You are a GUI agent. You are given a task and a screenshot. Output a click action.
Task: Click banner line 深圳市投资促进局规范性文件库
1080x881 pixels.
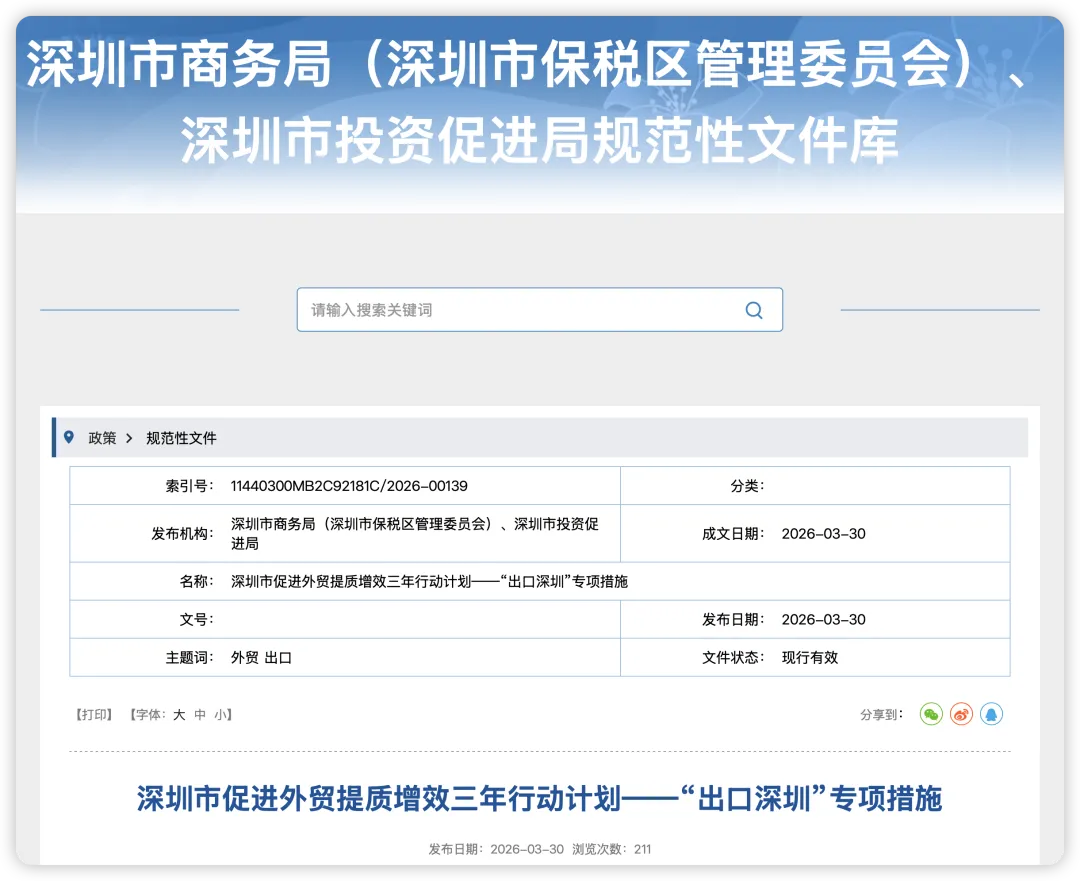click(539, 141)
